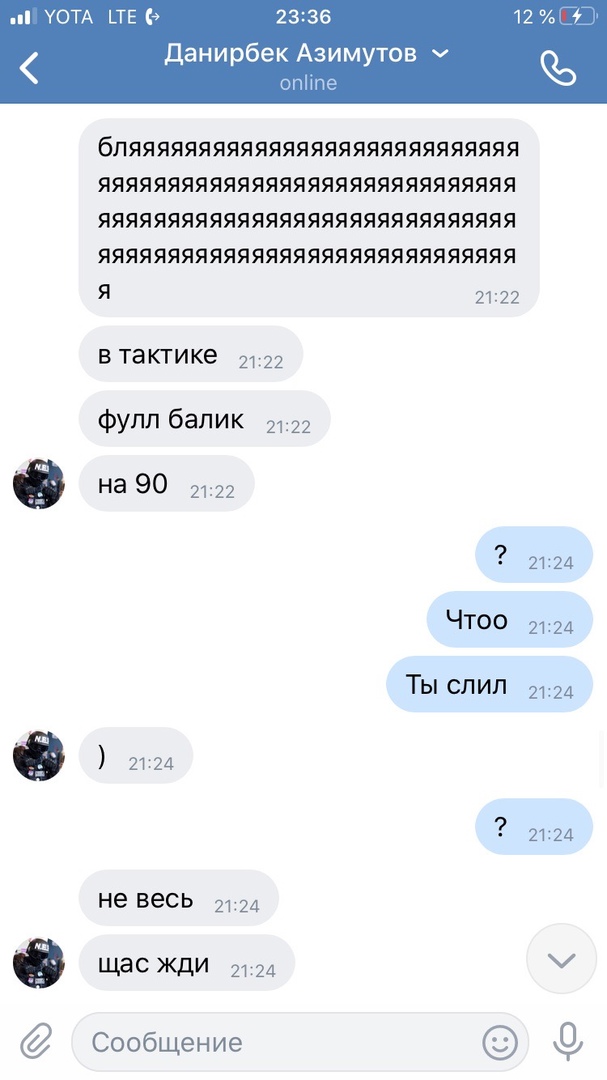The width and height of the screenshot is (607, 1080).
Task: Open emoji picker smiley icon
Action: pos(500,1042)
